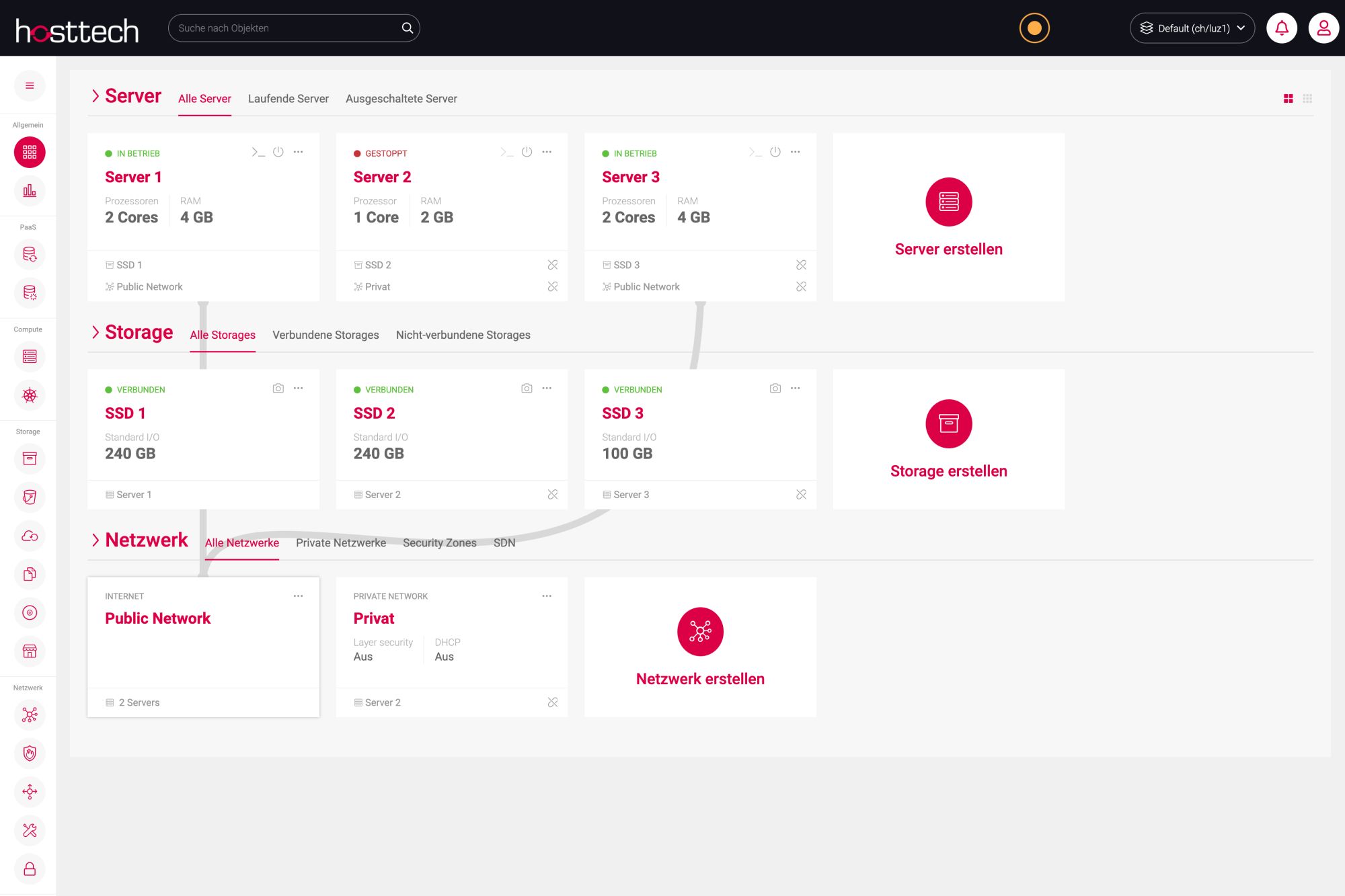Collapse the Netzwerk section chevron

tap(95, 540)
